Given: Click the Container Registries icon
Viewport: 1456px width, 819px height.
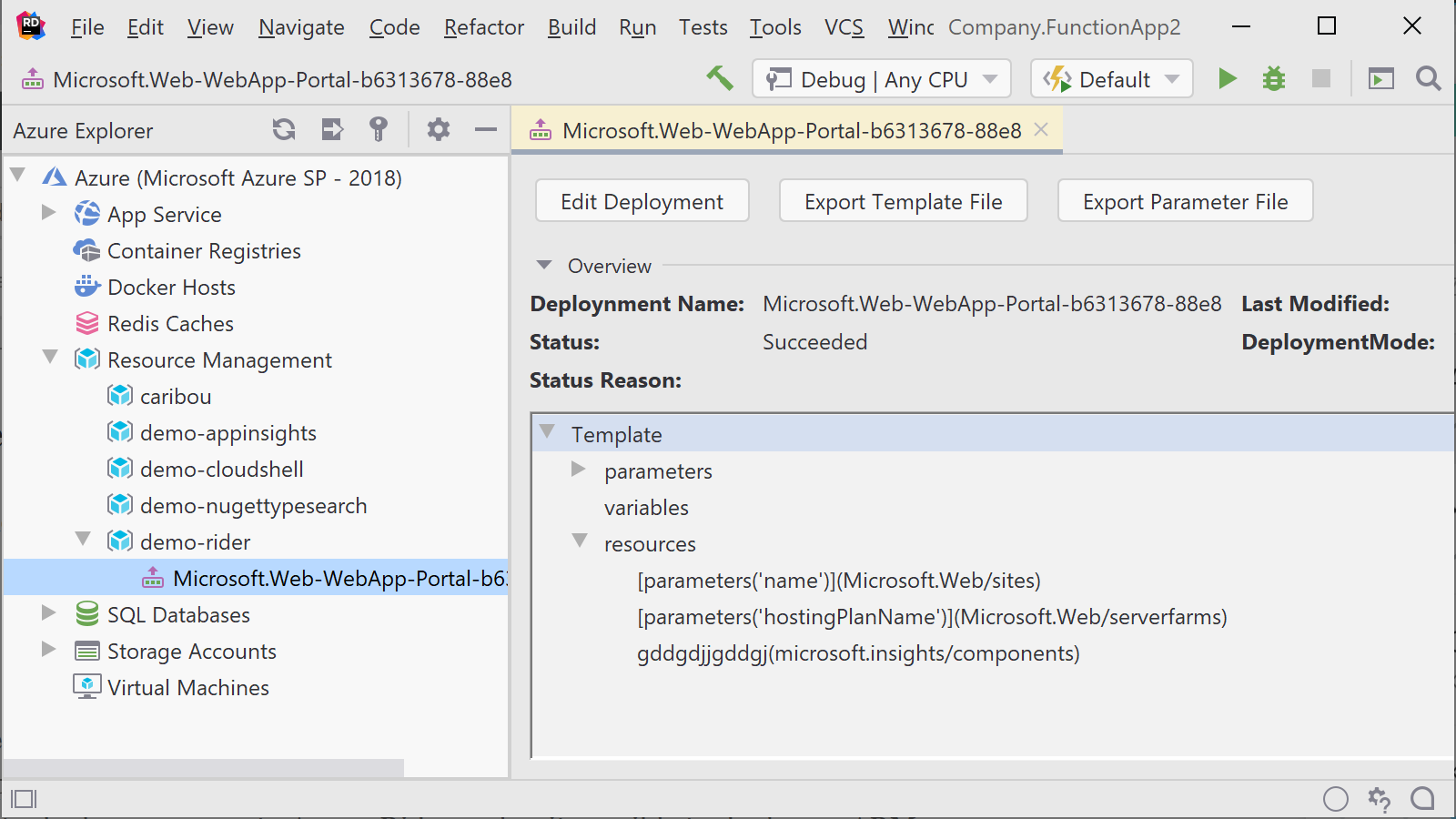Looking at the screenshot, I should [x=87, y=250].
